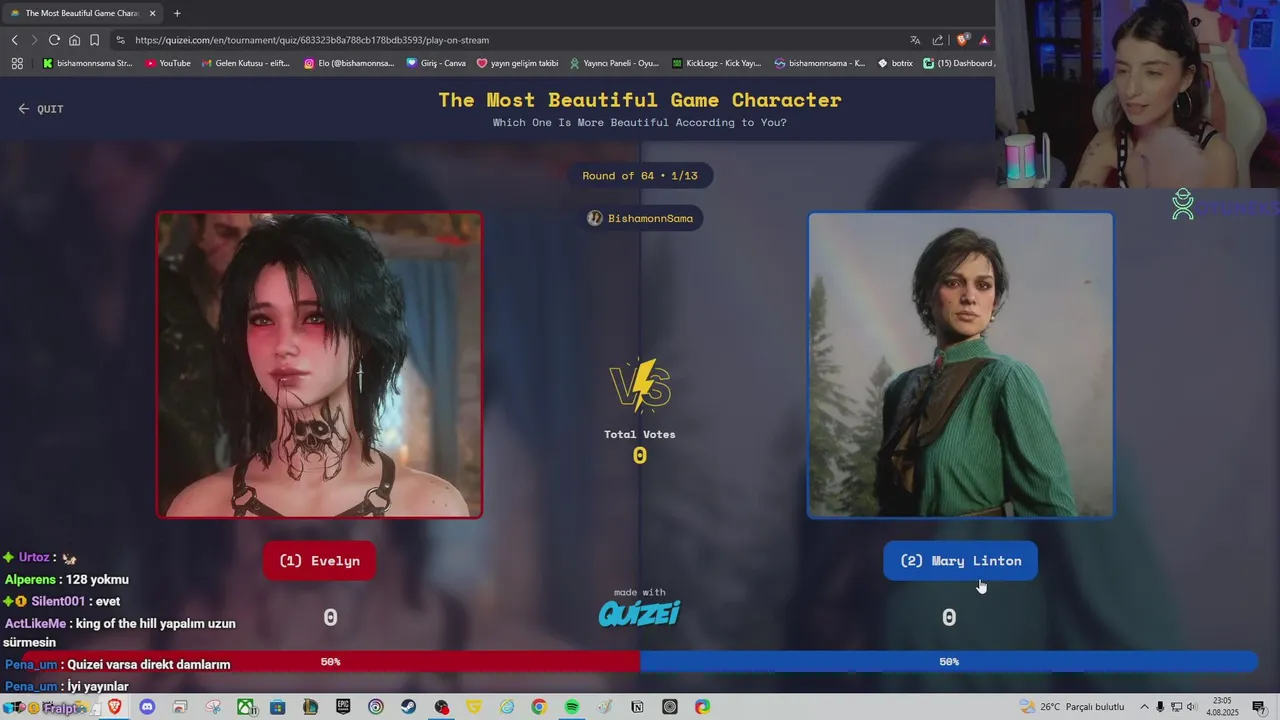Viewport: 1280px width, 720px height.
Task: Open Internet Explorer from the taskbar
Action: [507, 707]
